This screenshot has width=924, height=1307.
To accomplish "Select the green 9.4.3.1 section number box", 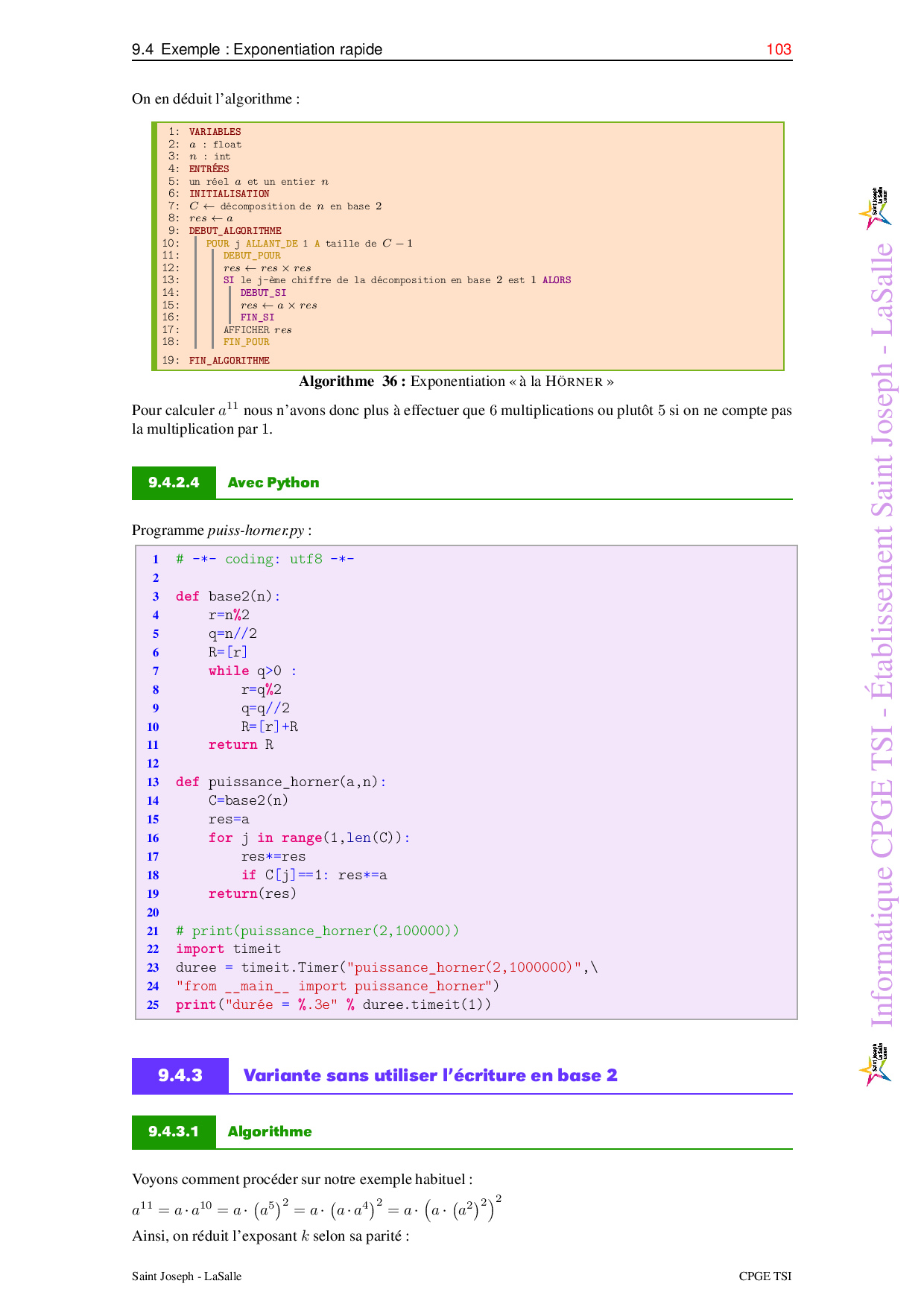I will pos(174,1132).
